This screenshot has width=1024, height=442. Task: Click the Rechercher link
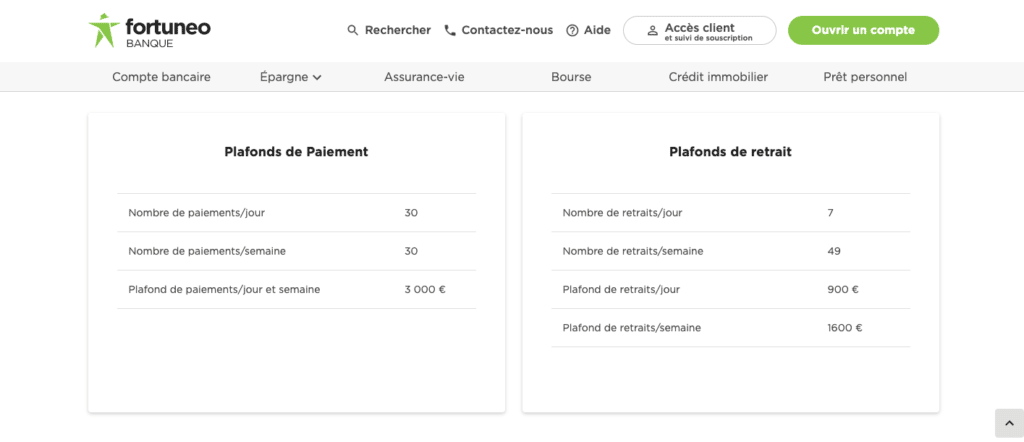tap(398, 30)
